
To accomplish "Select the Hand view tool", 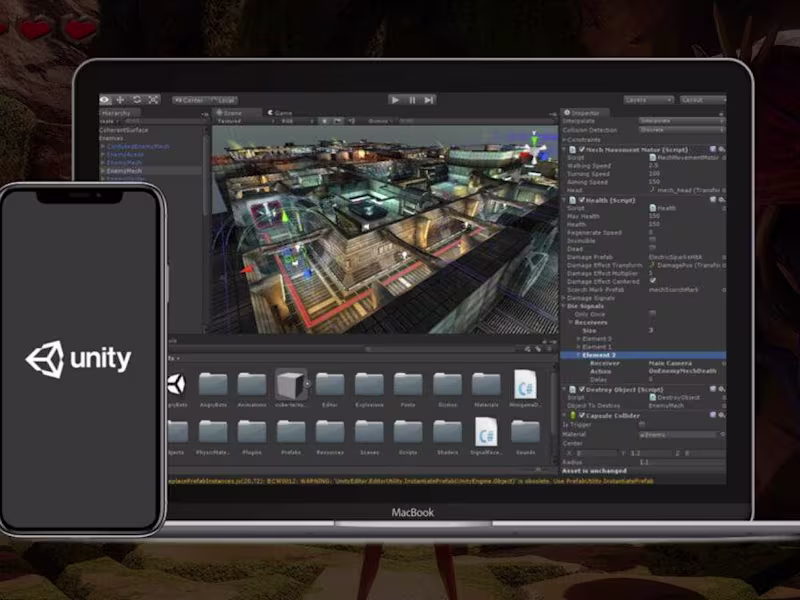I will pyautogui.click(x=105, y=100).
